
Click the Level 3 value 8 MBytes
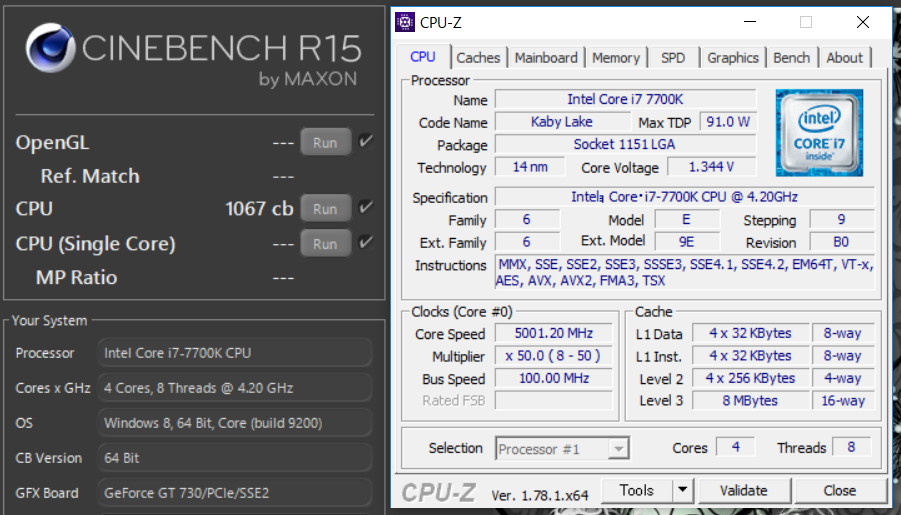(750, 400)
